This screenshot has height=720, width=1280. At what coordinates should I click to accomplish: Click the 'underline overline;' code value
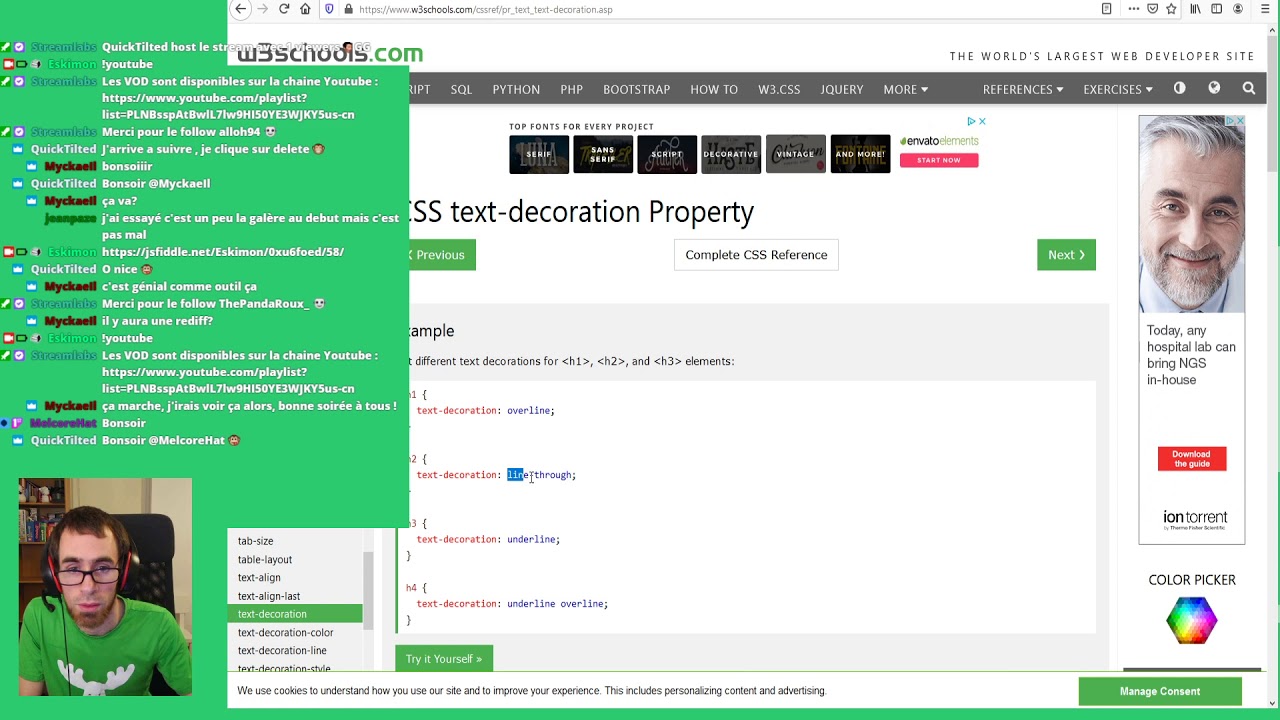coord(557,604)
